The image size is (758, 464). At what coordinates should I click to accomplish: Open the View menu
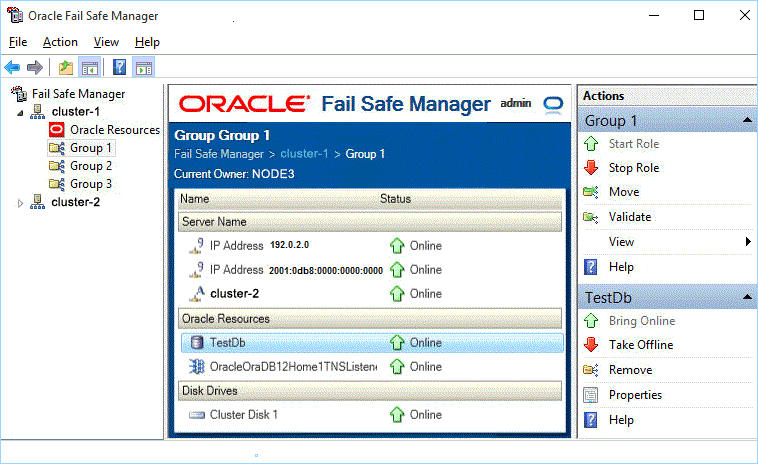coord(106,42)
